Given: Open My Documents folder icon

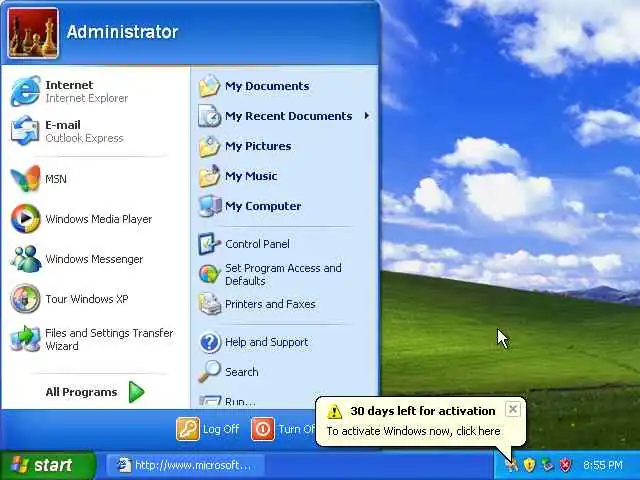Looking at the screenshot, I should tap(209, 86).
